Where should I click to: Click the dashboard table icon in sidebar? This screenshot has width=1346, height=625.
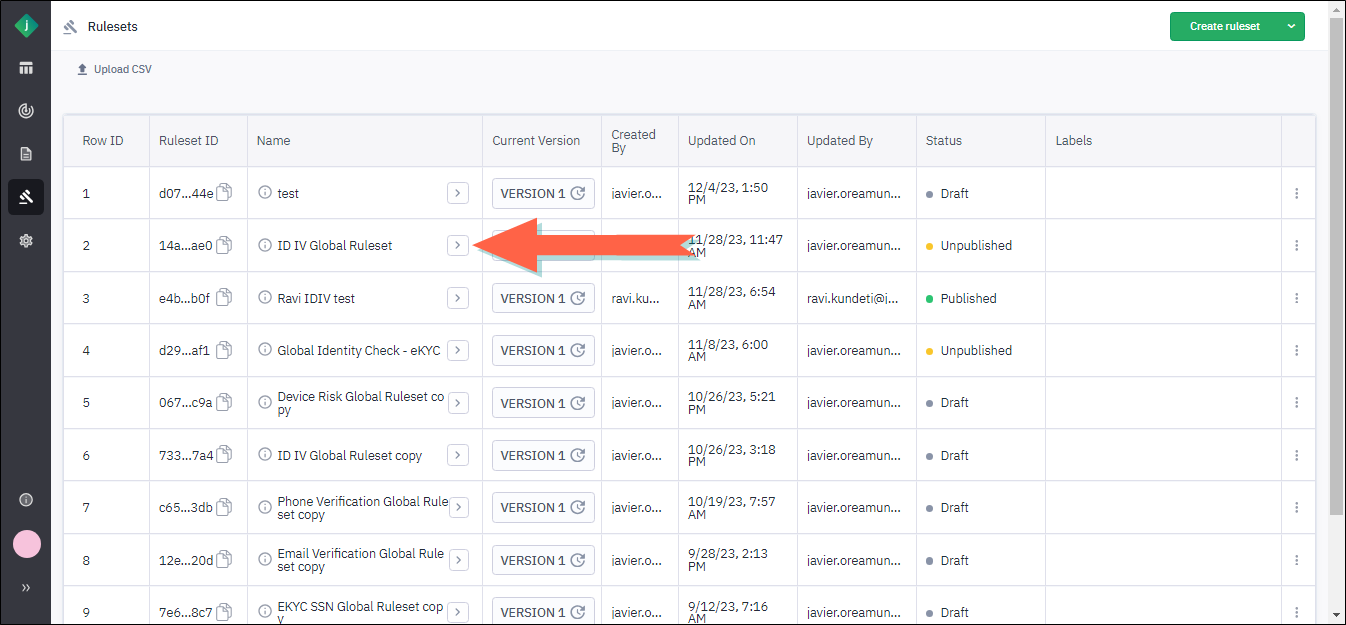[x=26, y=68]
